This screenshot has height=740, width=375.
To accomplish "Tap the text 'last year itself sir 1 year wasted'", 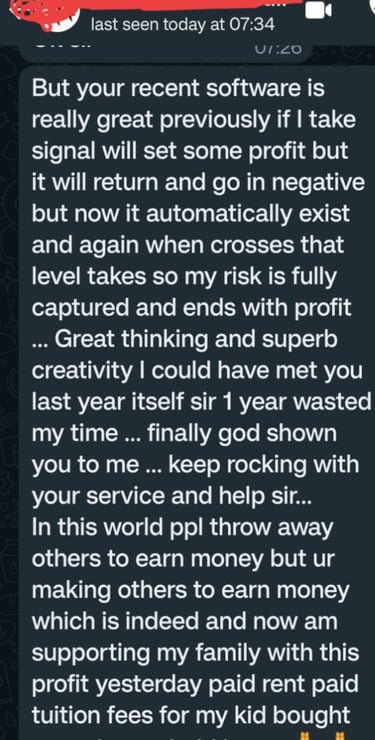I will tap(202, 402).
